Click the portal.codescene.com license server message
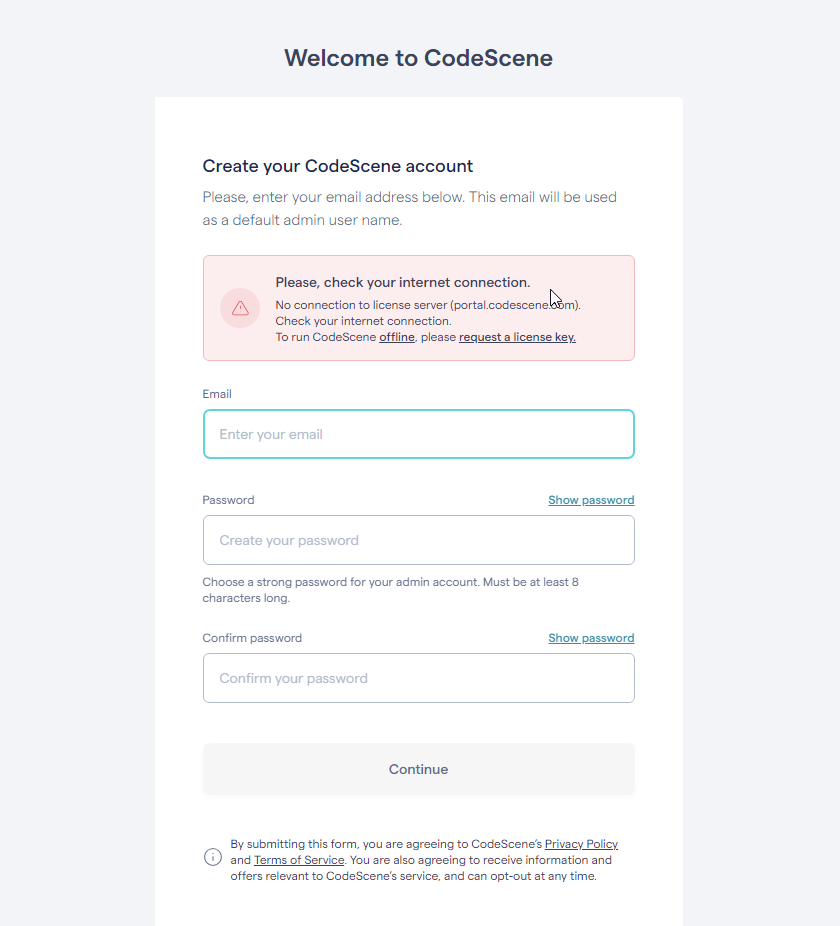This screenshot has width=840, height=926. (x=428, y=305)
